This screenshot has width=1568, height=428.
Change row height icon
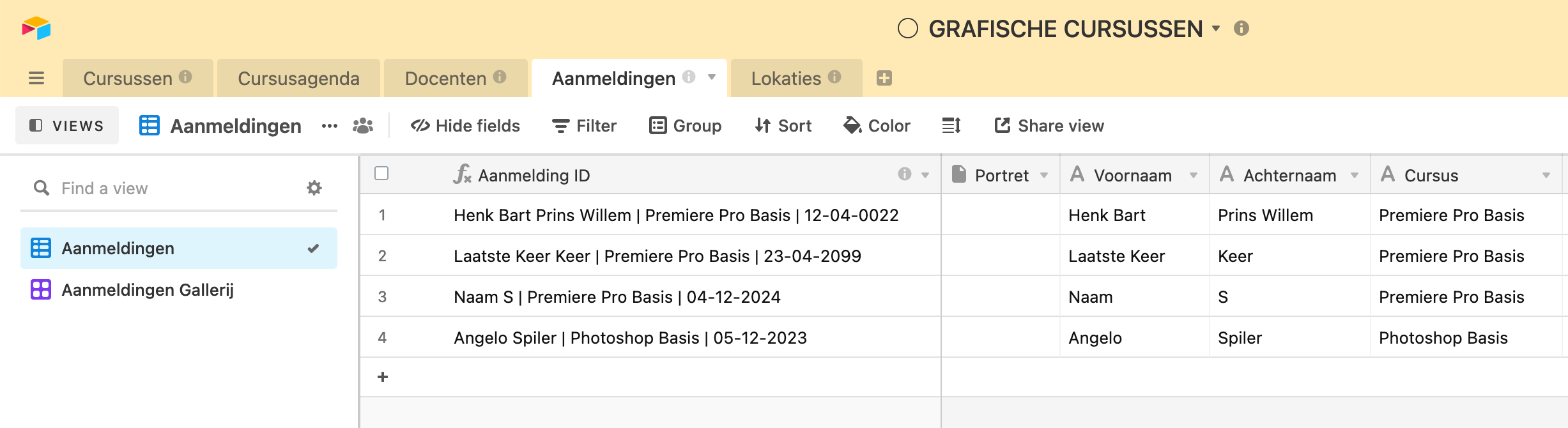click(x=951, y=126)
